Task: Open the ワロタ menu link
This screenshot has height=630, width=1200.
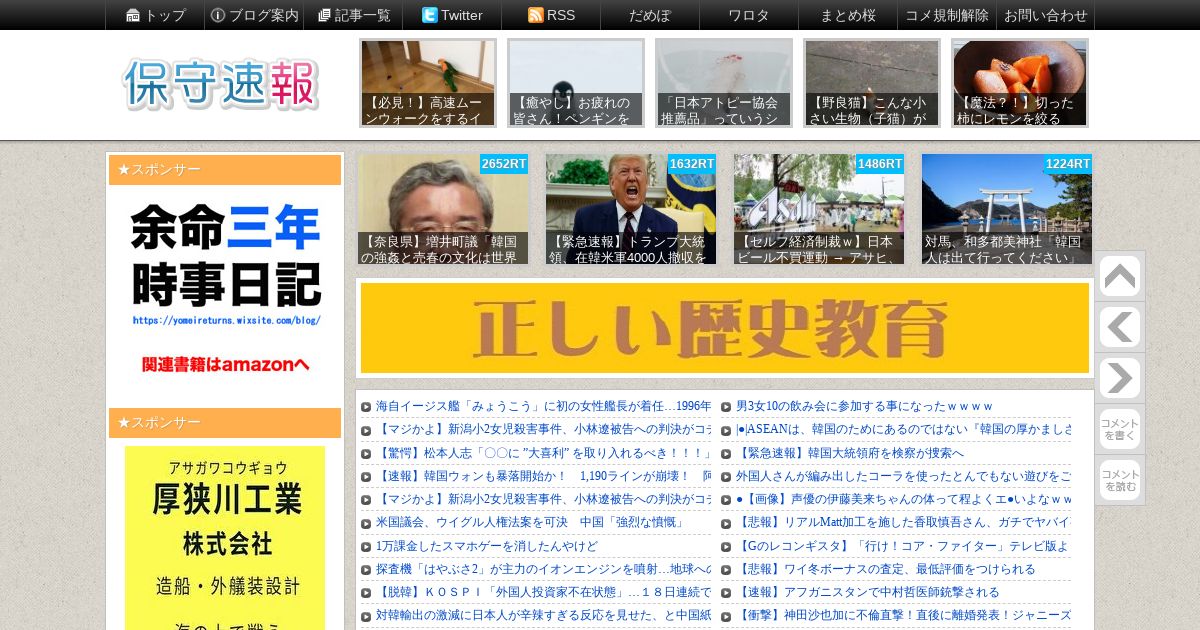Action: tap(749, 15)
